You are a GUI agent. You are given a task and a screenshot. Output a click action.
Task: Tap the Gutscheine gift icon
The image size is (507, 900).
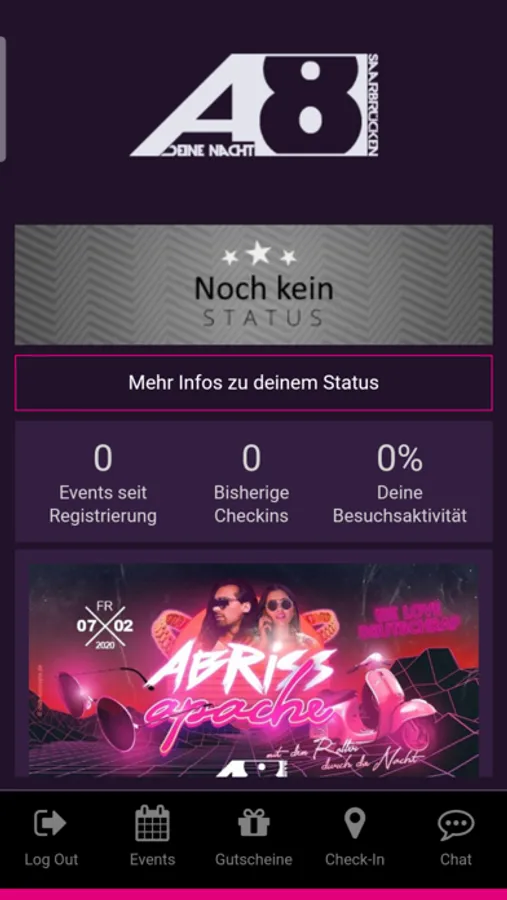click(254, 823)
